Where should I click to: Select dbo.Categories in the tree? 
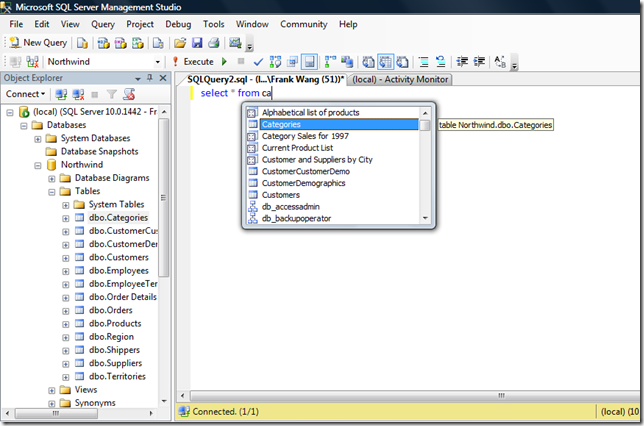click(x=118, y=218)
